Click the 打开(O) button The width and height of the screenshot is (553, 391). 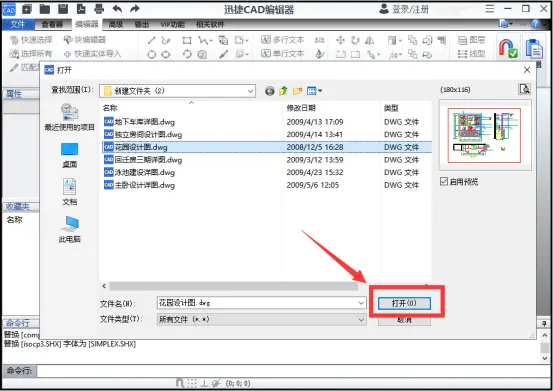coord(404,303)
